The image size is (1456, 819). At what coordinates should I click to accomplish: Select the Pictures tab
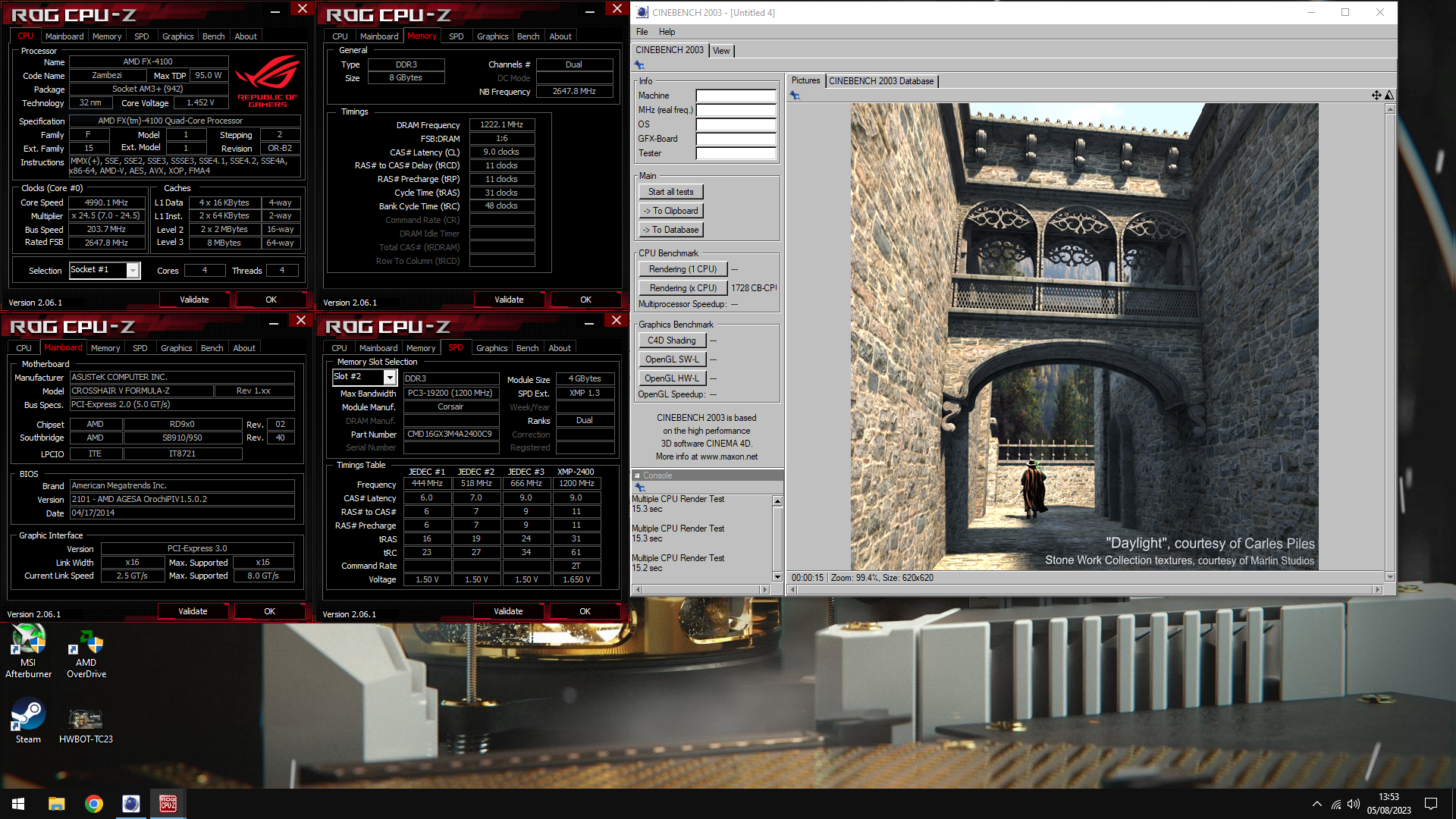(x=805, y=80)
